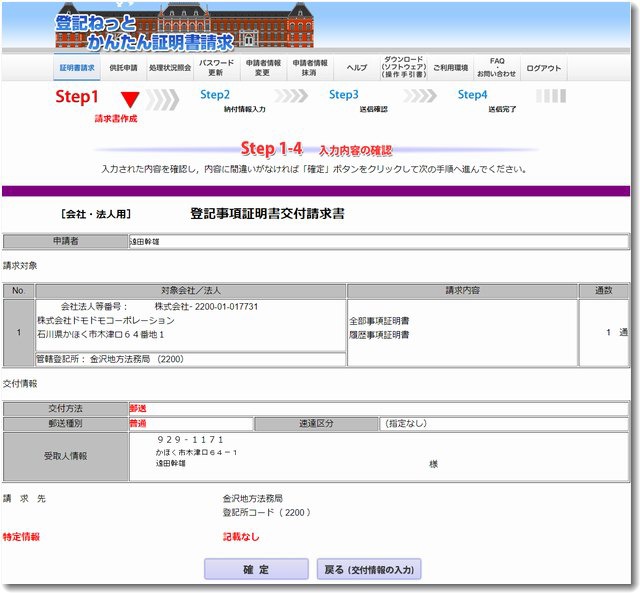The width and height of the screenshot is (640, 593).
Task: Click 戻る（交付情報の入力） button
Action: click(x=369, y=570)
